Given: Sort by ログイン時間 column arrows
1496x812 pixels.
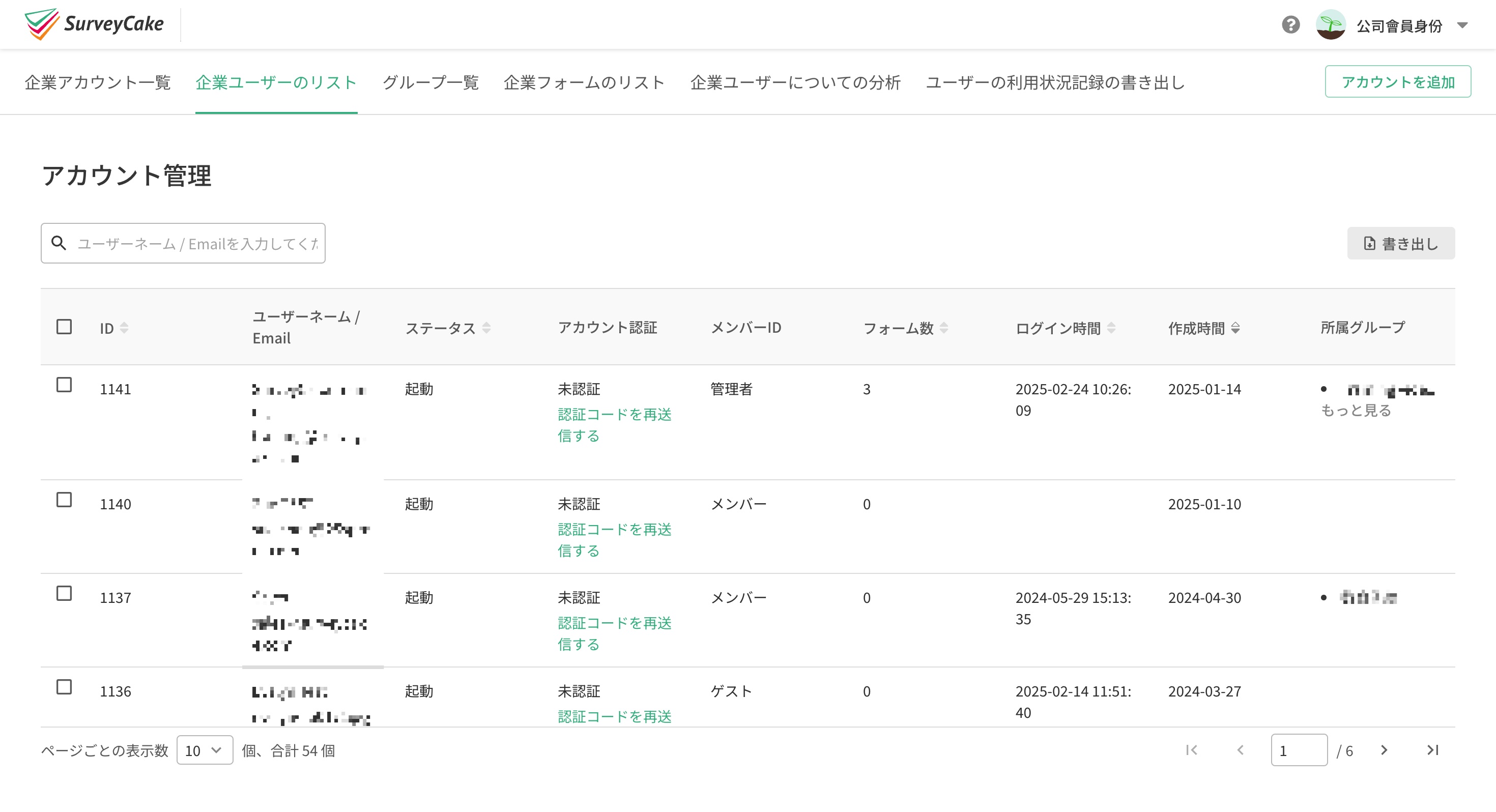Looking at the screenshot, I should click(x=1111, y=328).
